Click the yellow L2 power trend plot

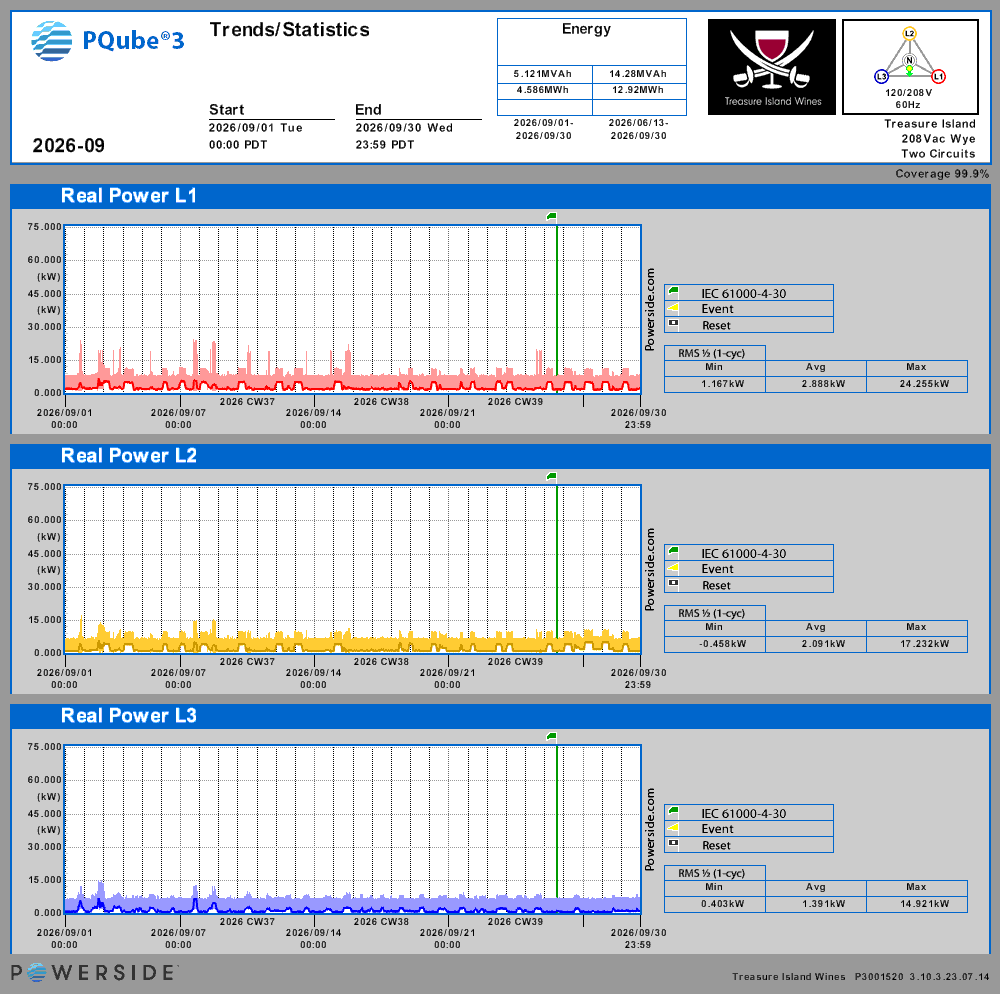pyautogui.click(x=353, y=569)
